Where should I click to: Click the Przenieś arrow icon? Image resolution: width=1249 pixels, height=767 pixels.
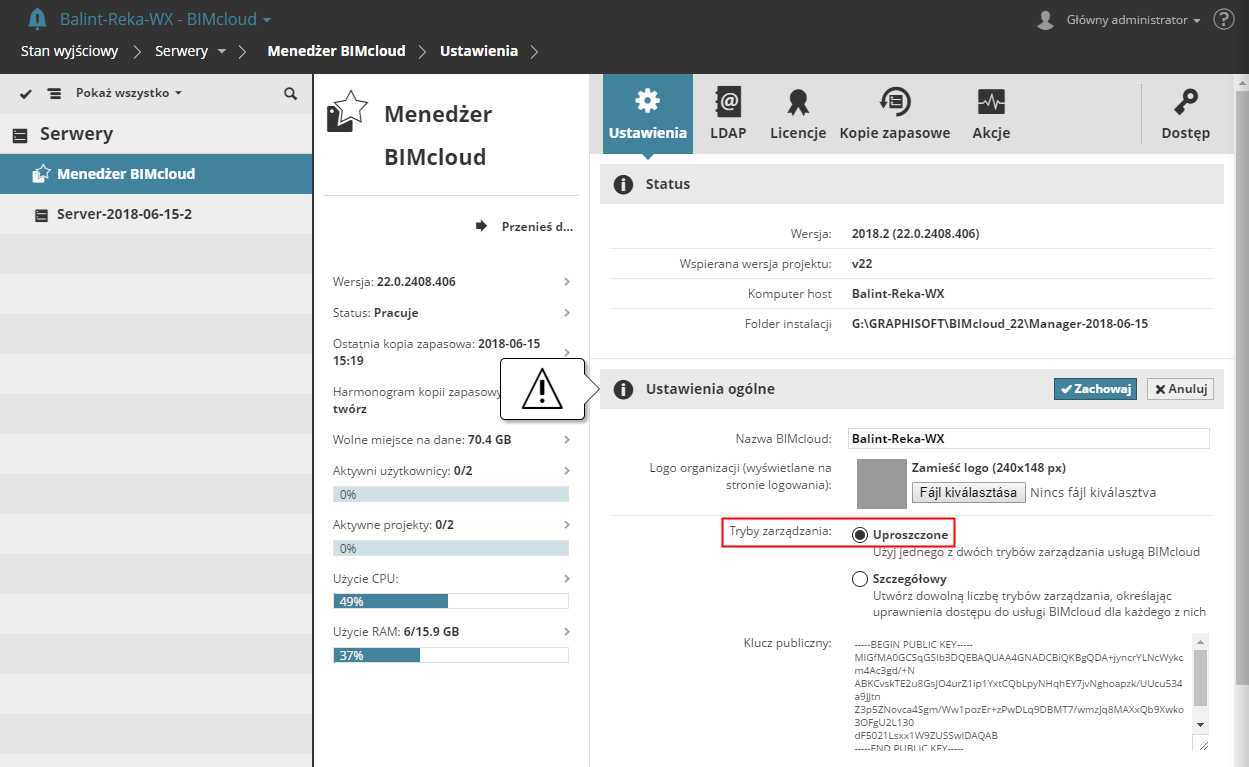[481, 226]
